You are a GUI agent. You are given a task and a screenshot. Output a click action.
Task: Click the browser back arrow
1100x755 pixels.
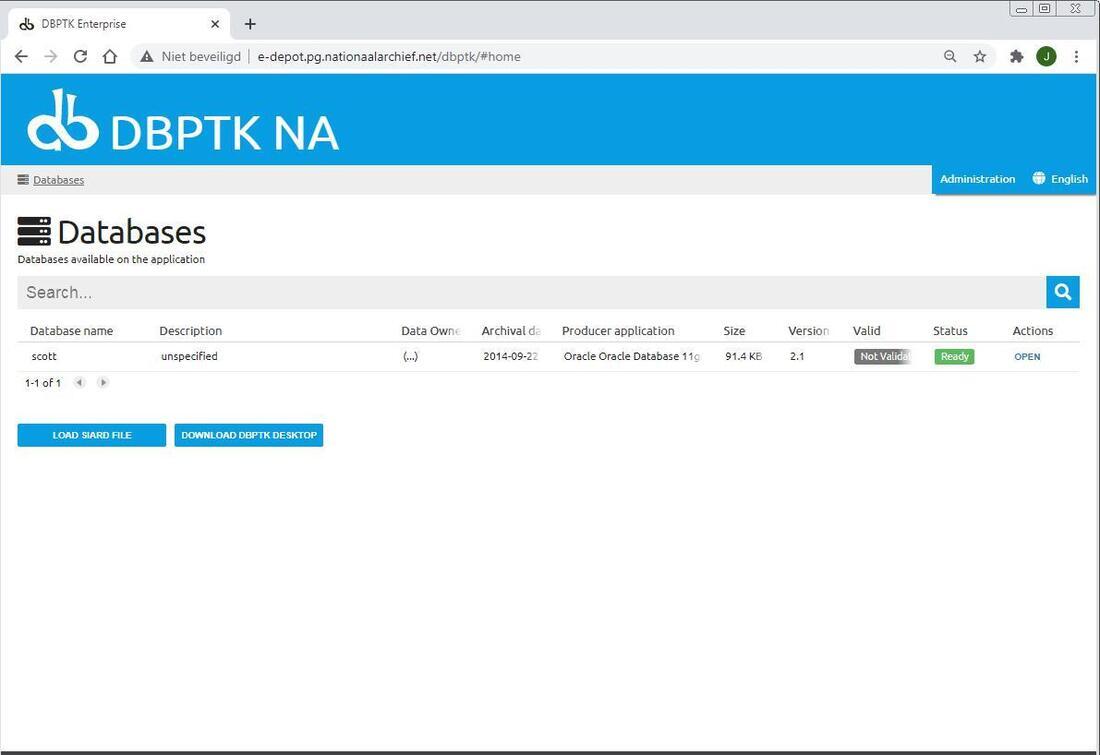[x=22, y=57]
